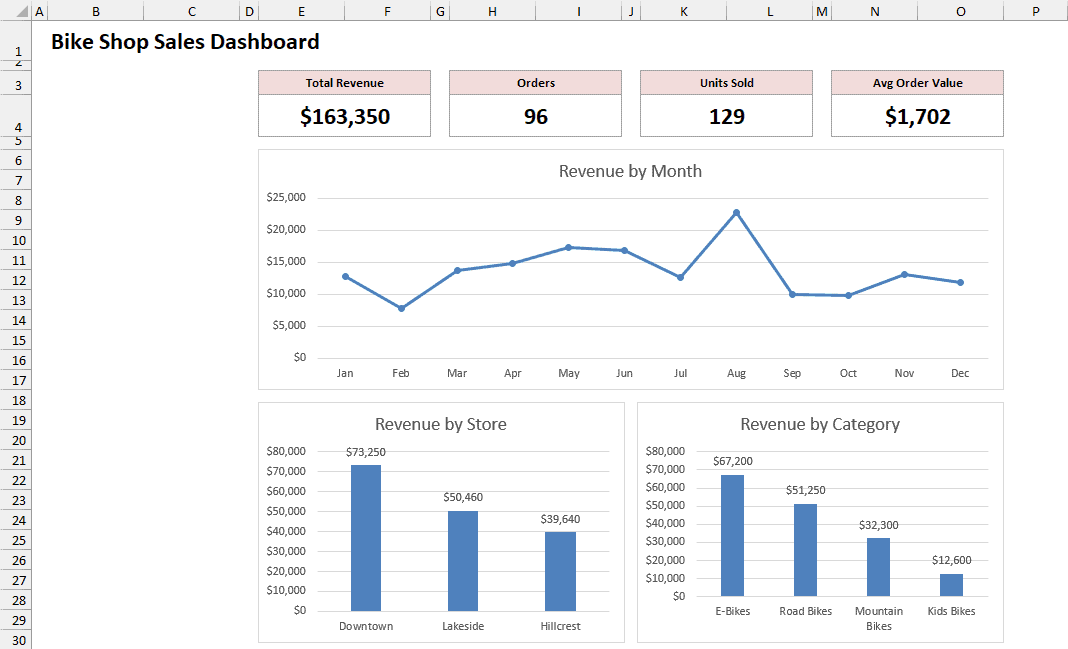Select column C header
This screenshot has height=649, width=1068.
[x=191, y=11]
